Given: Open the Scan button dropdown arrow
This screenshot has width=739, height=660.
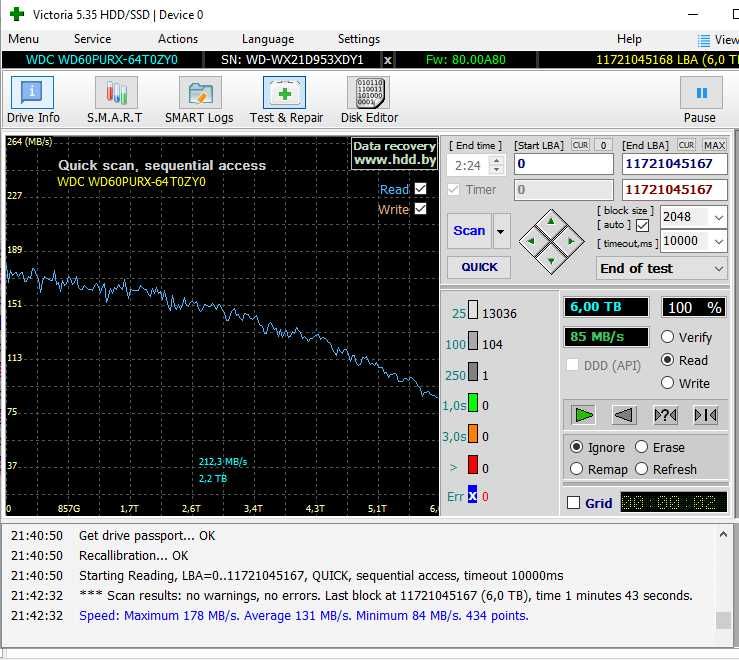Looking at the screenshot, I should point(501,231).
